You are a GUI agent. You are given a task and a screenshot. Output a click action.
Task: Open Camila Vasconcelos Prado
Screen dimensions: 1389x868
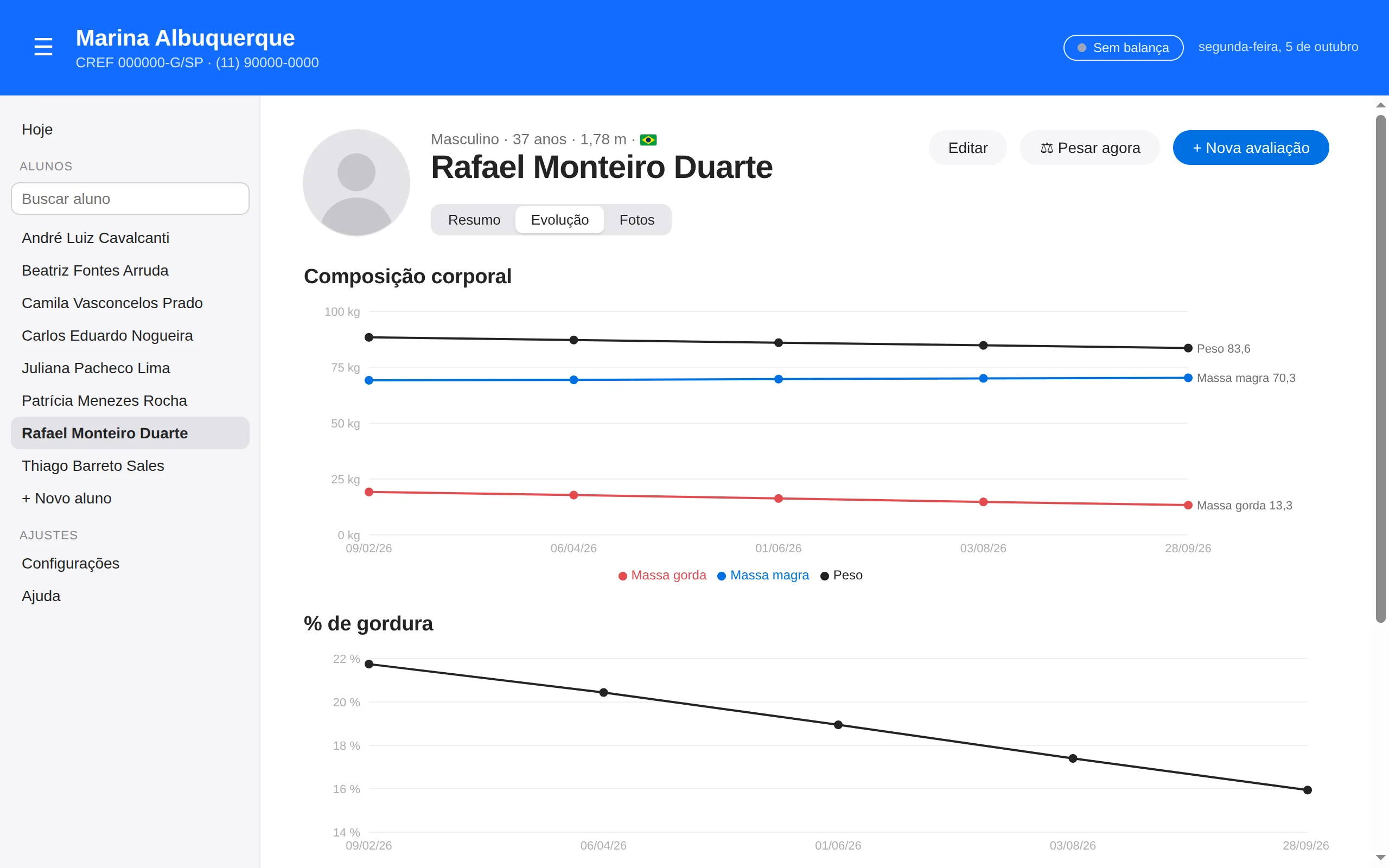coord(130,303)
